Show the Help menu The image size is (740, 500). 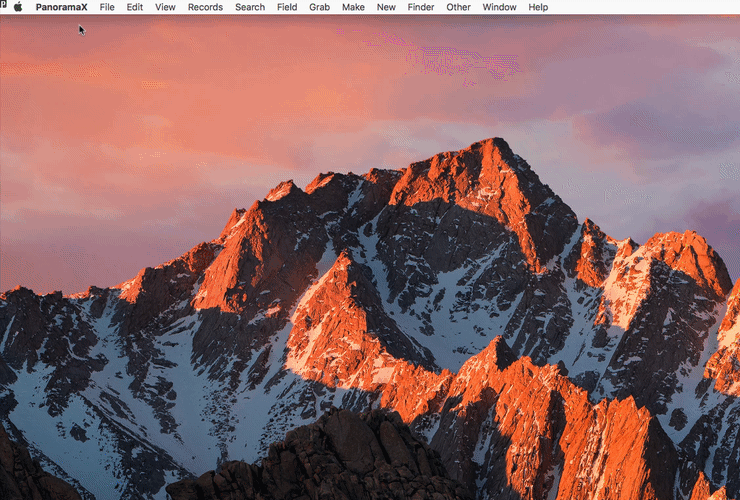(x=538, y=7)
